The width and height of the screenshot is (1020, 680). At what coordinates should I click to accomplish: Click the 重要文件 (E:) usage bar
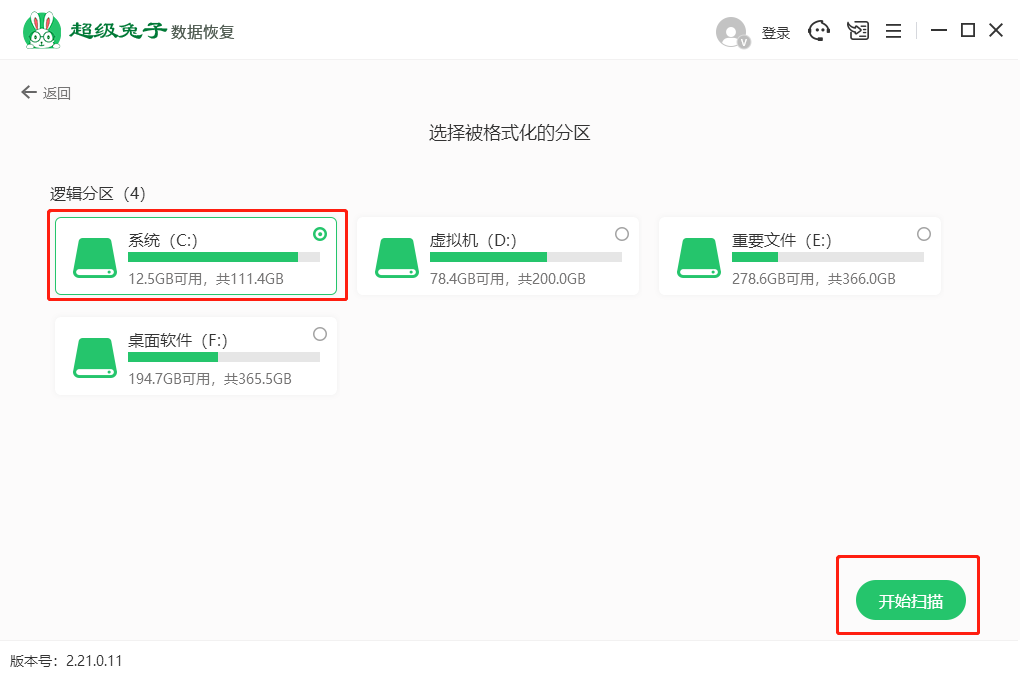coord(827,257)
